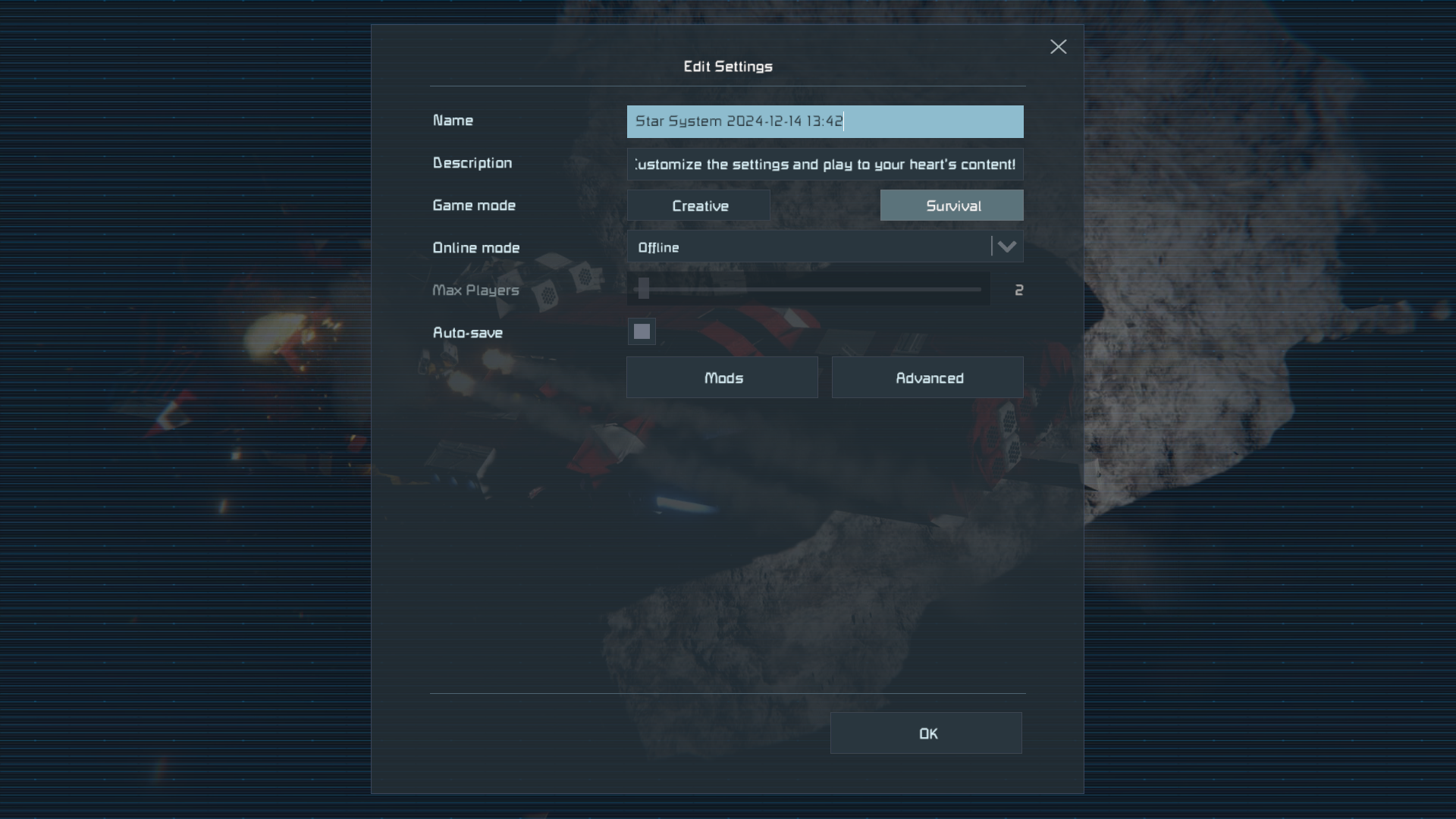The height and width of the screenshot is (819, 1456).
Task: Close the Edit Settings dialog with the X
Action: click(1058, 47)
